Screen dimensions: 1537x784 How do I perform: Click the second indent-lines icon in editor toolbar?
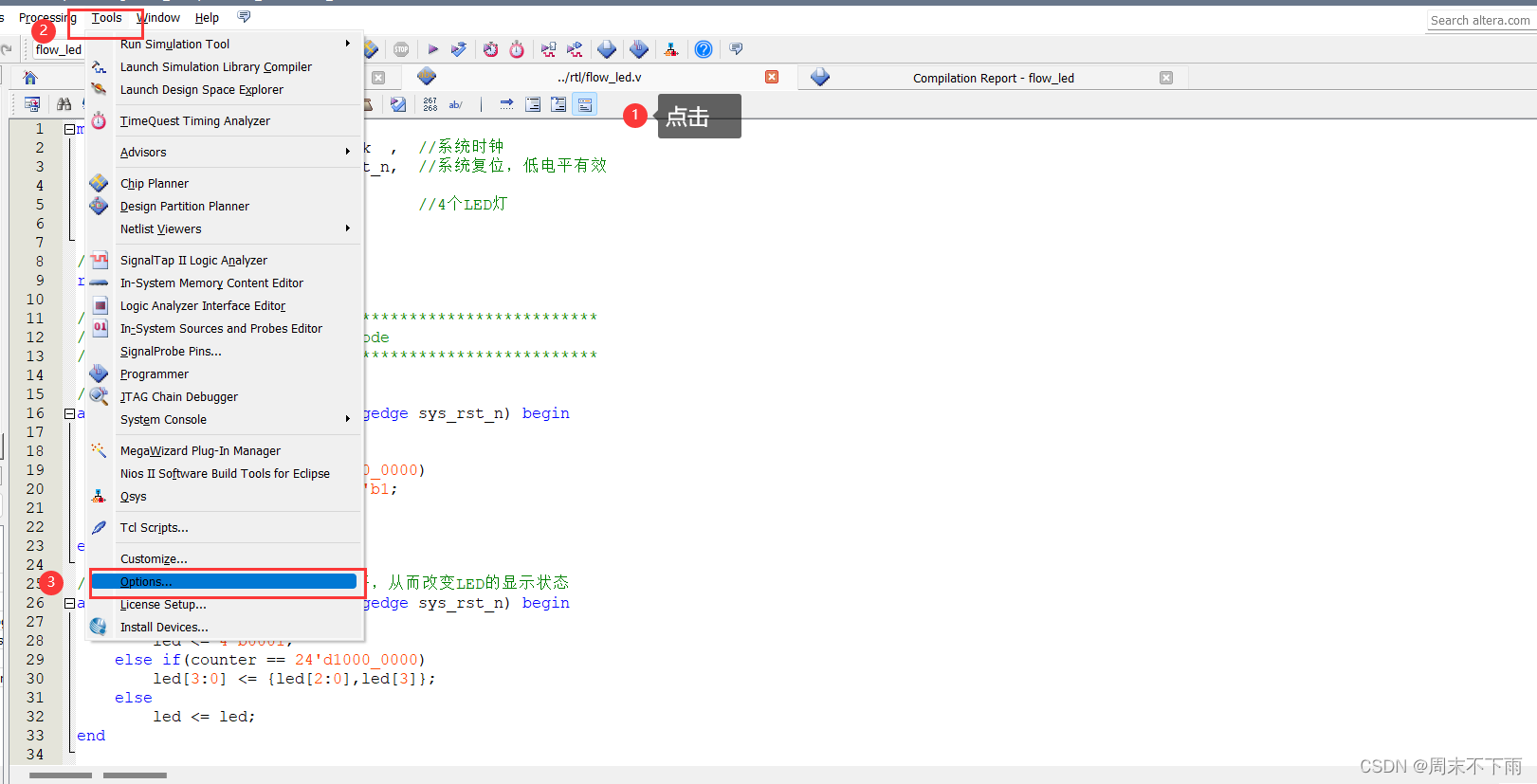pos(558,104)
